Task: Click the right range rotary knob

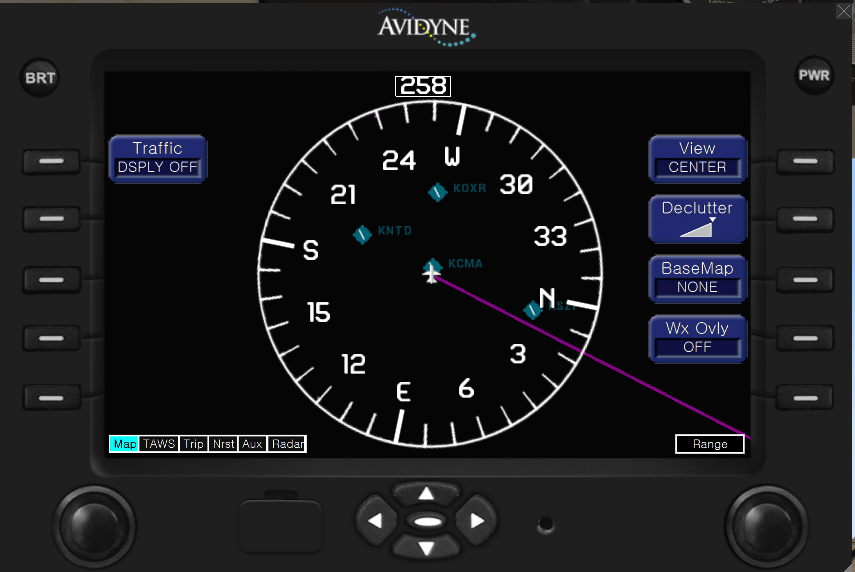Action: (x=767, y=526)
